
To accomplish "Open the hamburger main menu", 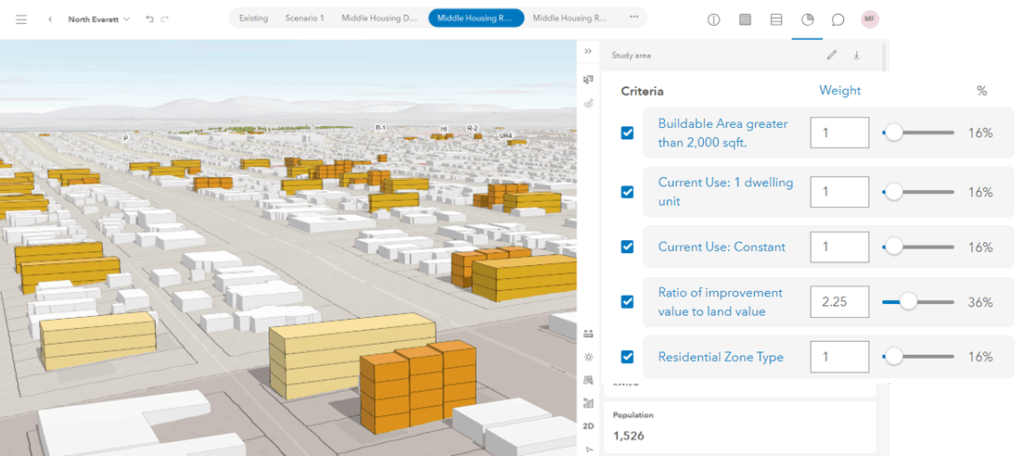I will (22, 19).
